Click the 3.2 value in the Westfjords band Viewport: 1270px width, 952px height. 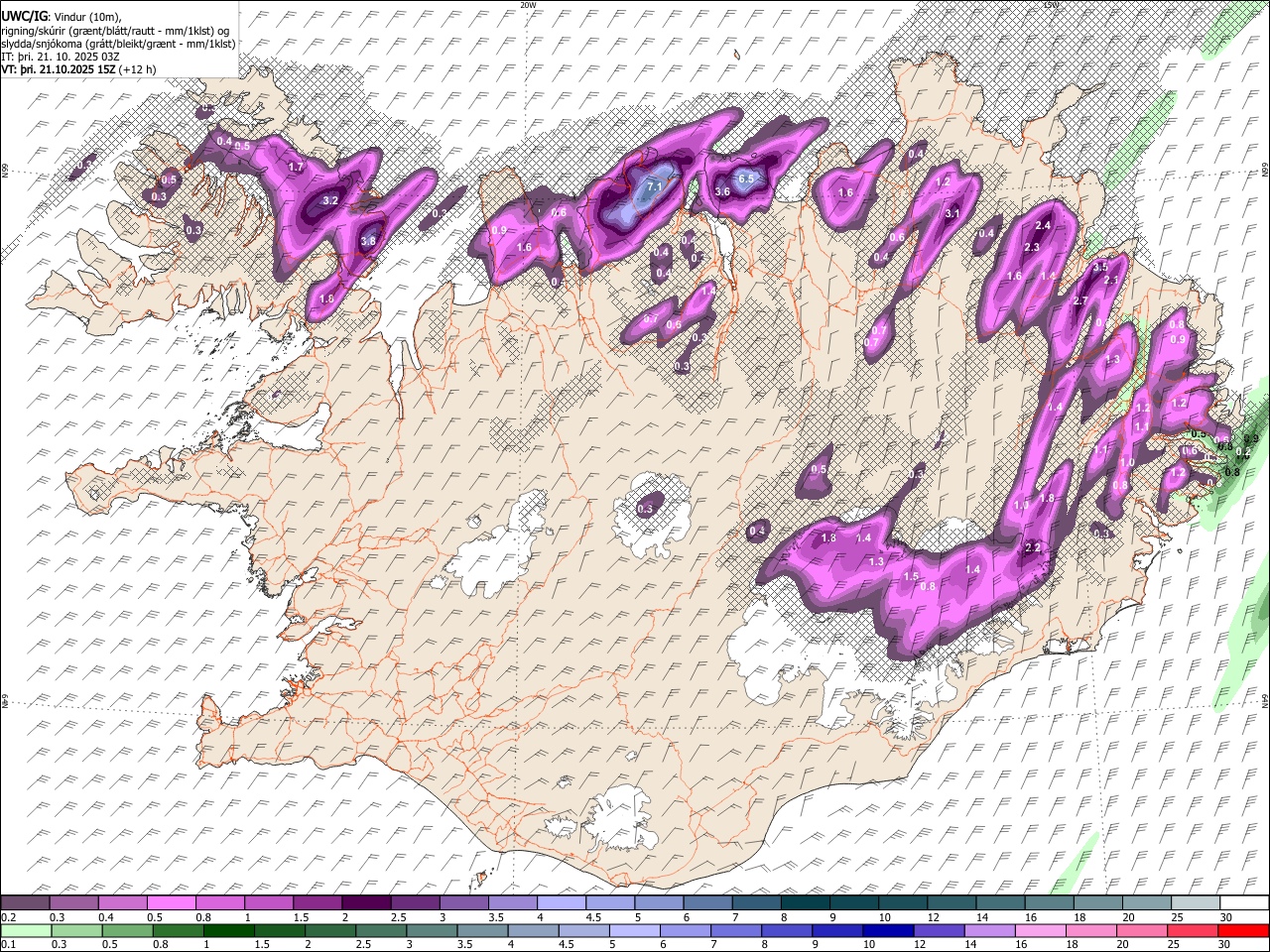click(x=331, y=200)
